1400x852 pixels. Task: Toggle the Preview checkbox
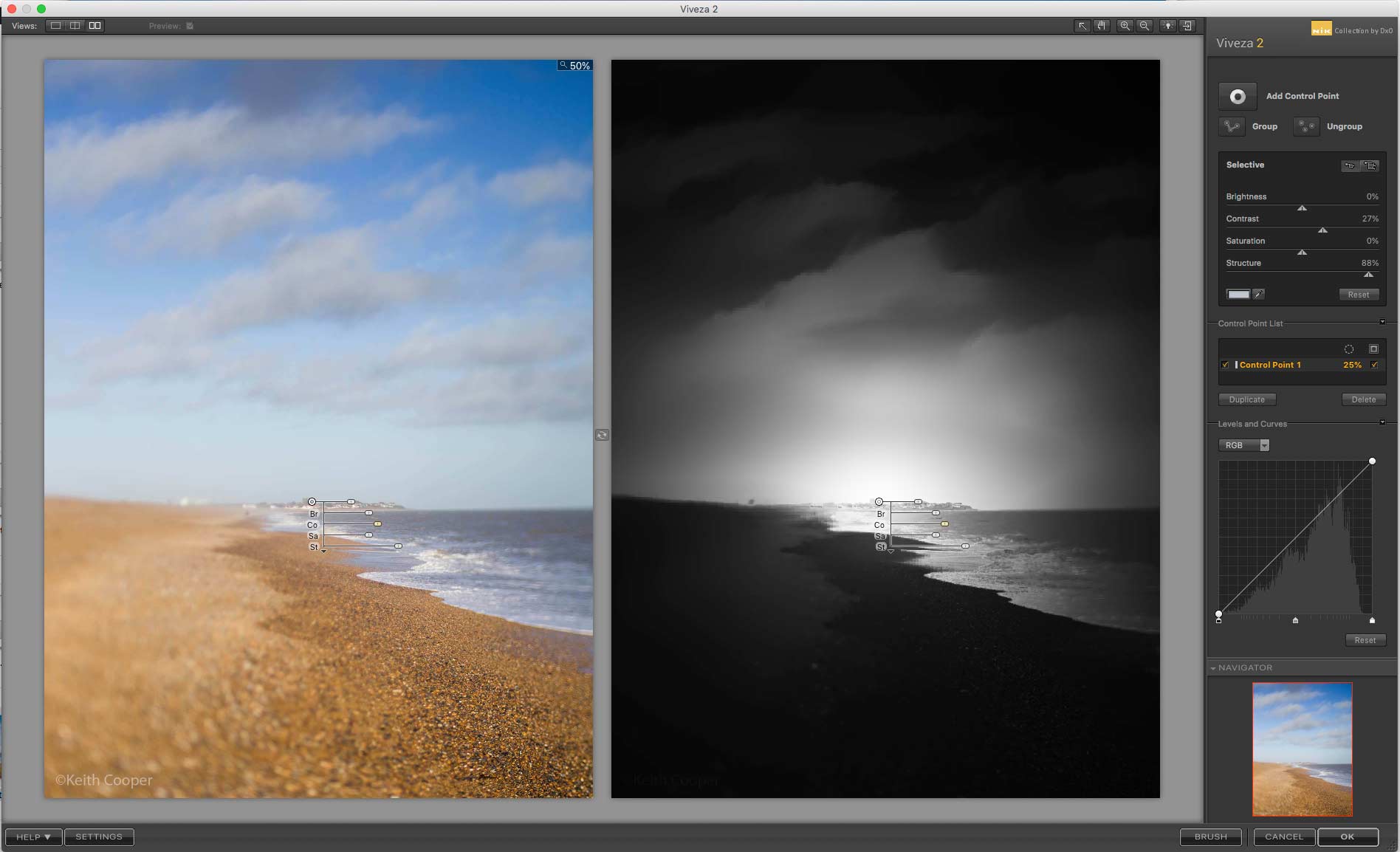[190, 26]
